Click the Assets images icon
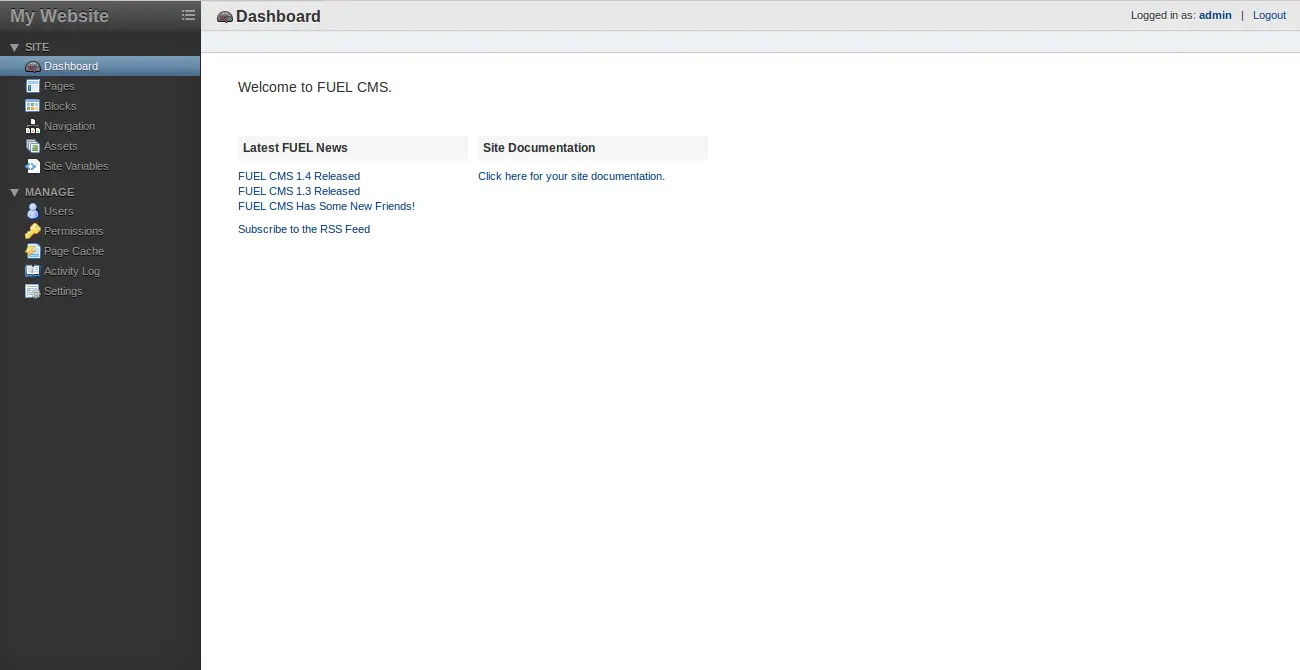1300x670 pixels. (33, 146)
